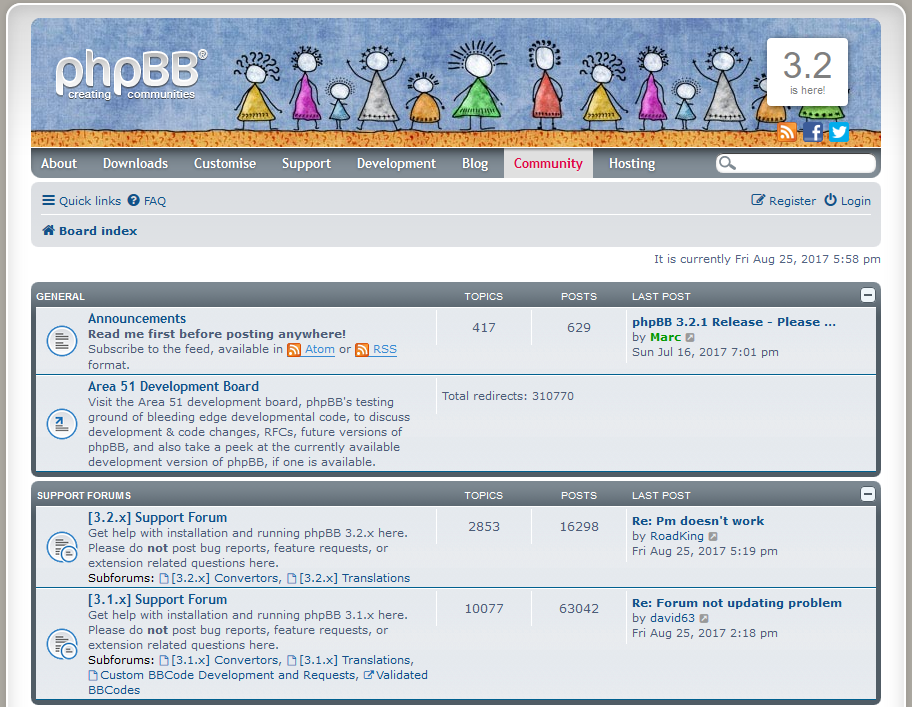Open the Support menu
The height and width of the screenshot is (707, 912).
(x=307, y=163)
